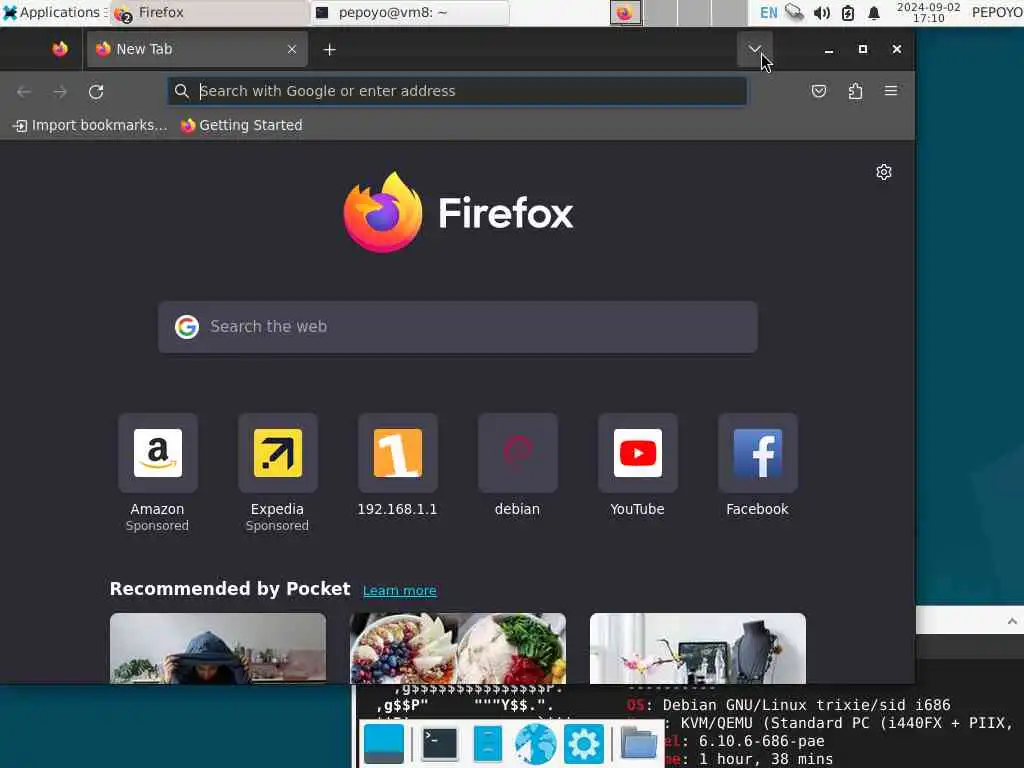Open the battery power manager icon
The image size is (1024, 768).
click(848, 12)
